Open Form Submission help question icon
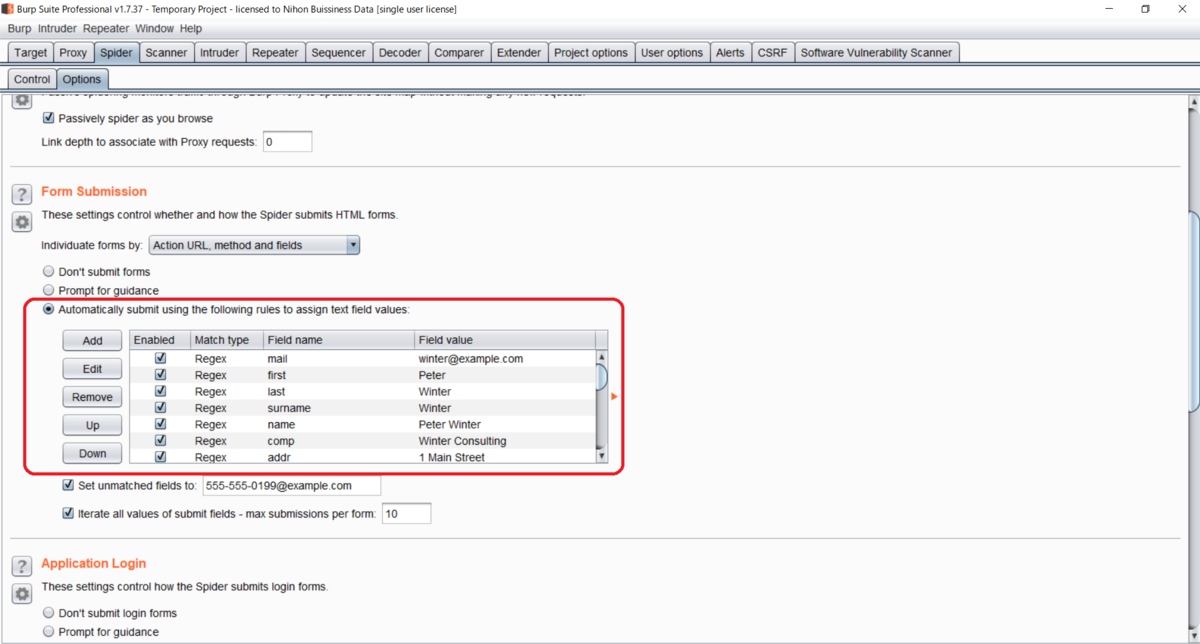 click(21, 194)
